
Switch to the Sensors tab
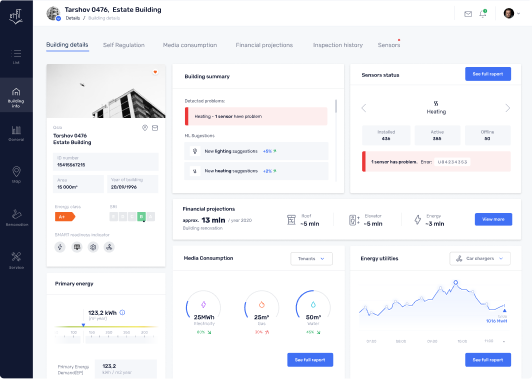[389, 45]
